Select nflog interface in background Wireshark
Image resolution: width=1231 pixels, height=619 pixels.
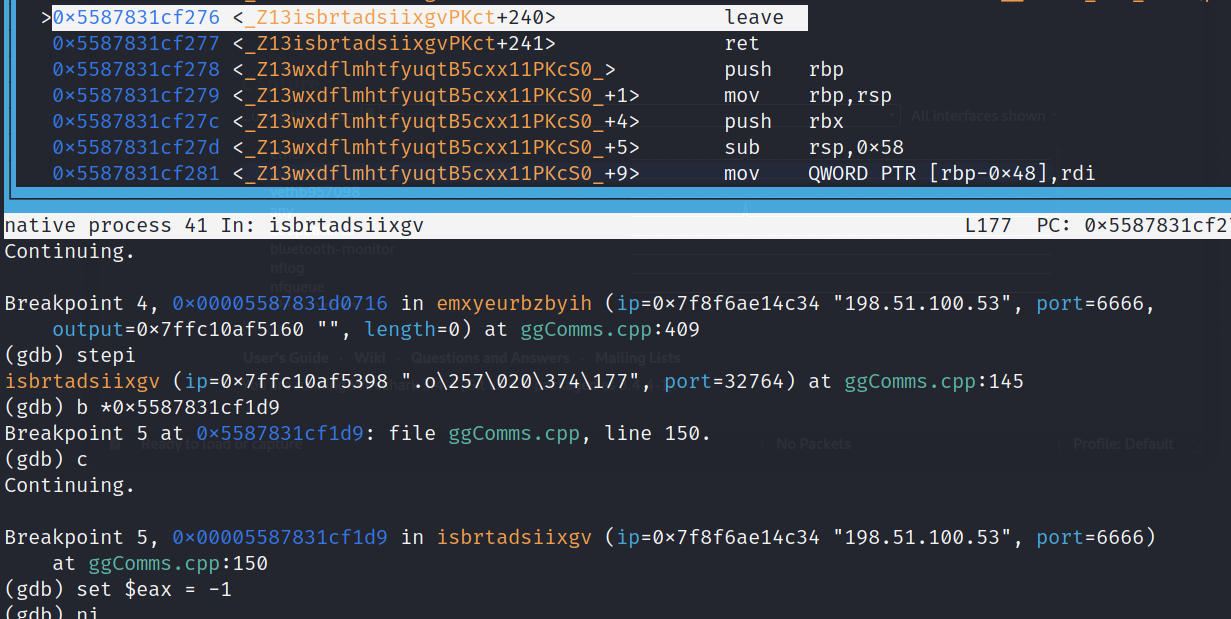(287, 267)
